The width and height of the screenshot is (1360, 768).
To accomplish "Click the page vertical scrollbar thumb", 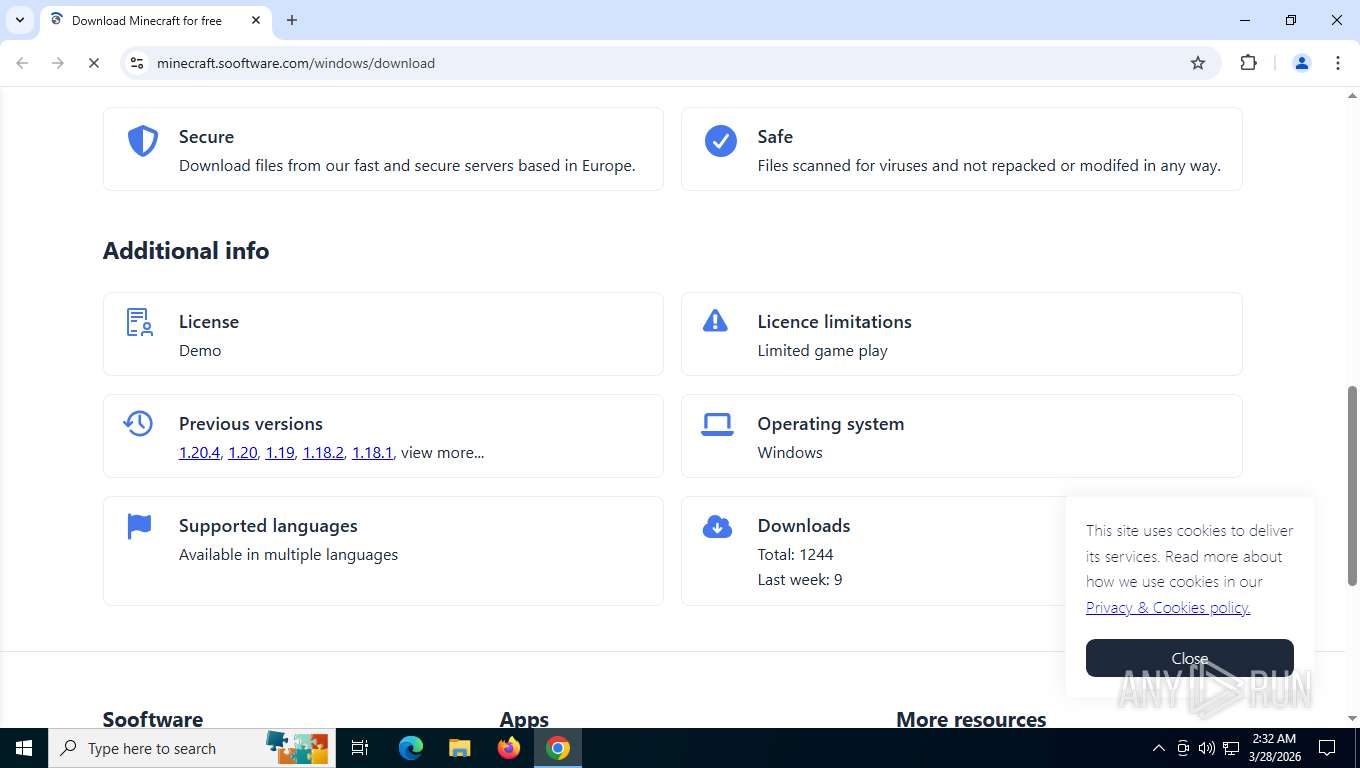I will [x=1352, y=486].
